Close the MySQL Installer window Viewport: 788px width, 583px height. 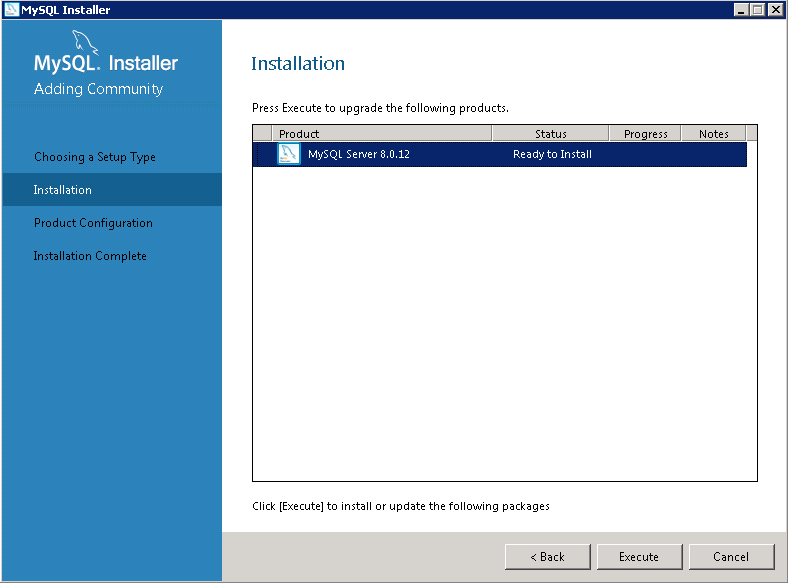(775, 10)
